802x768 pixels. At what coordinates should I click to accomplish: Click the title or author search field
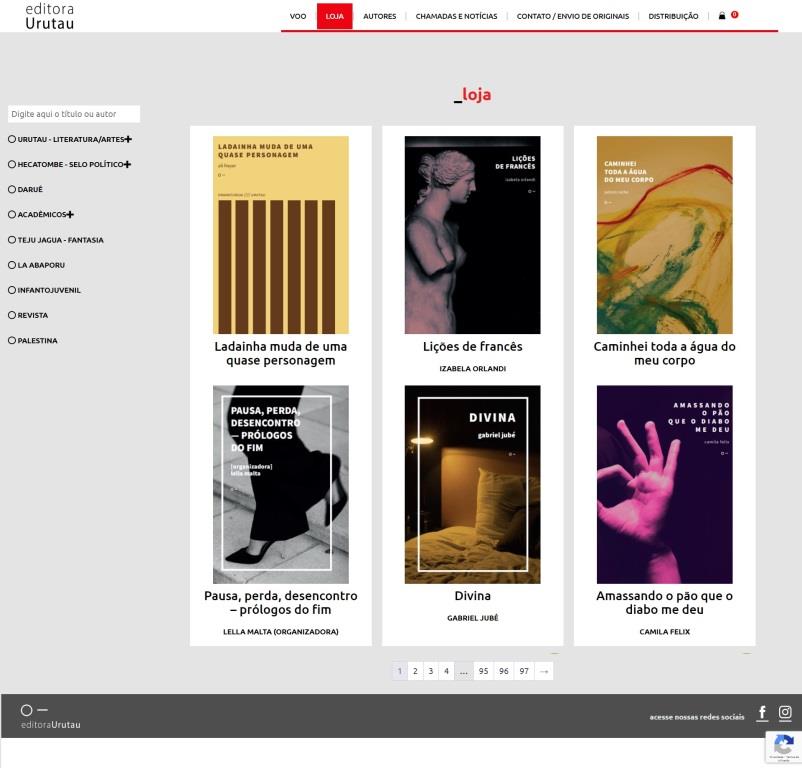click(74, 114)
